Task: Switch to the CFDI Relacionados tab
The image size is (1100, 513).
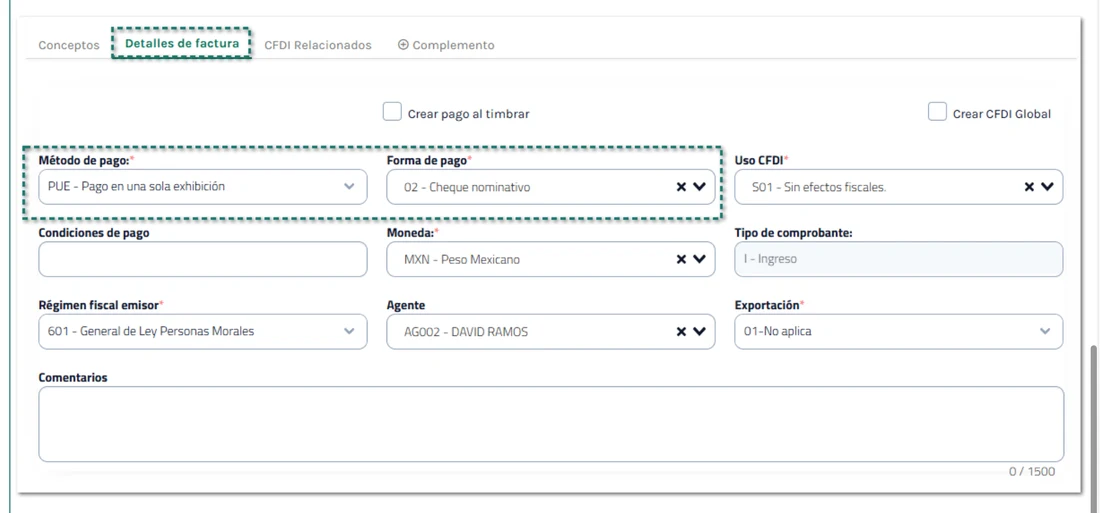Action: click(318, 45)
